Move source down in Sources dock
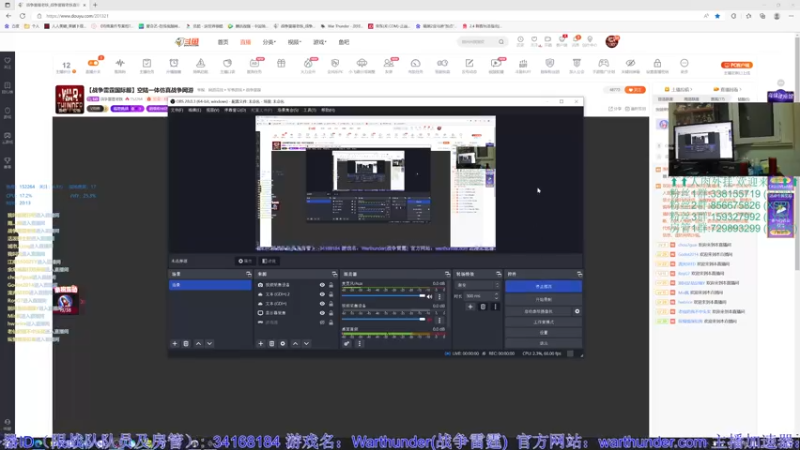Image resolution: width=800 pixels, height=450 pixels. point(307,344)
